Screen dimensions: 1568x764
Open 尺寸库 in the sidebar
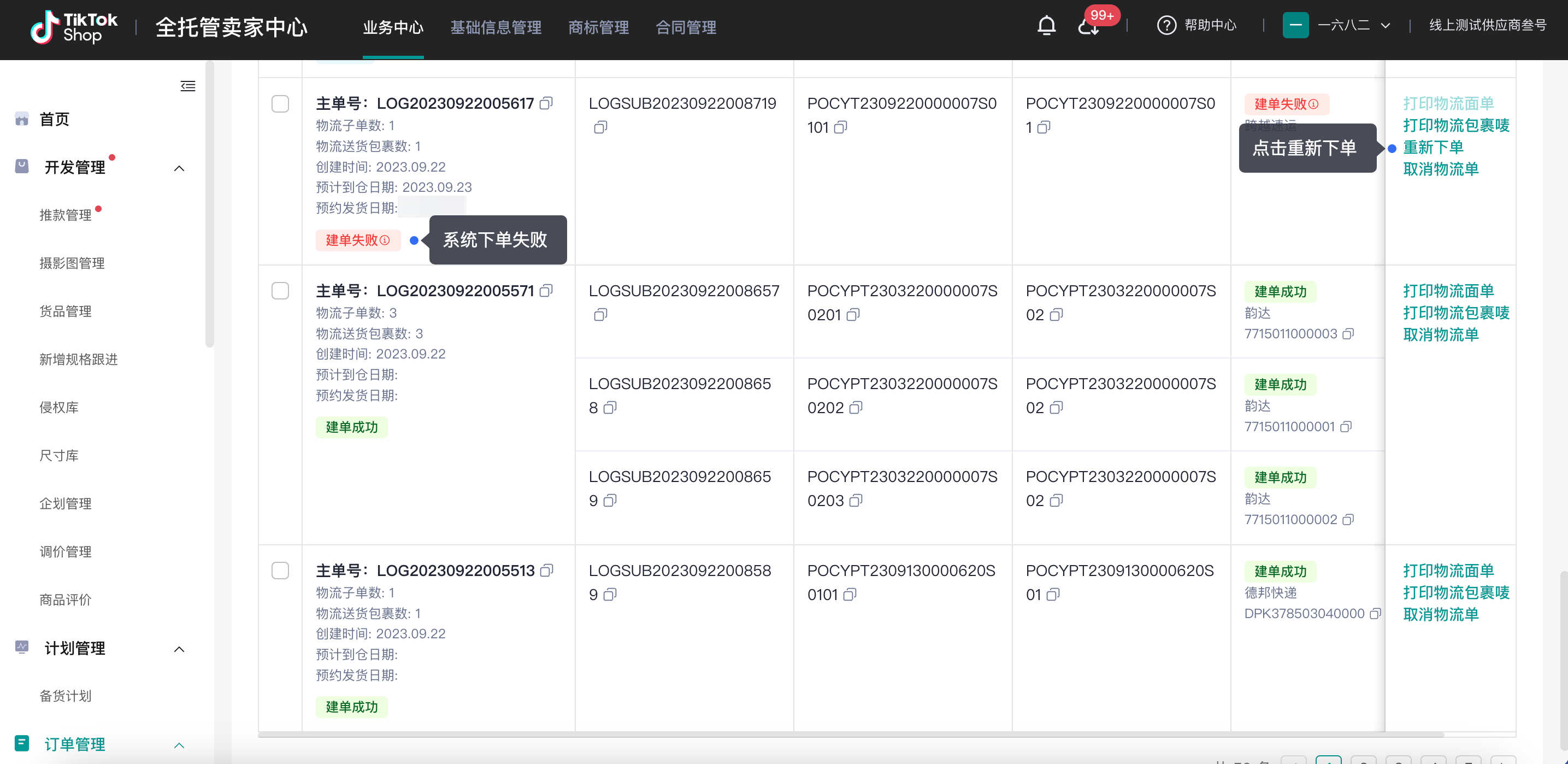click(x=59, y=455)
